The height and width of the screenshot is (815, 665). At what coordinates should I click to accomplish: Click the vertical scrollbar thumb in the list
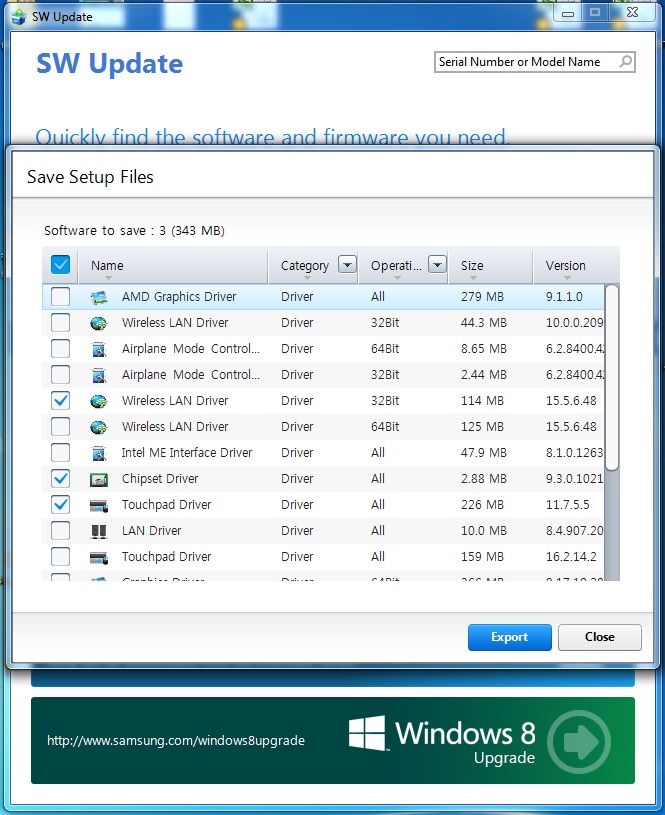(612, 377)
